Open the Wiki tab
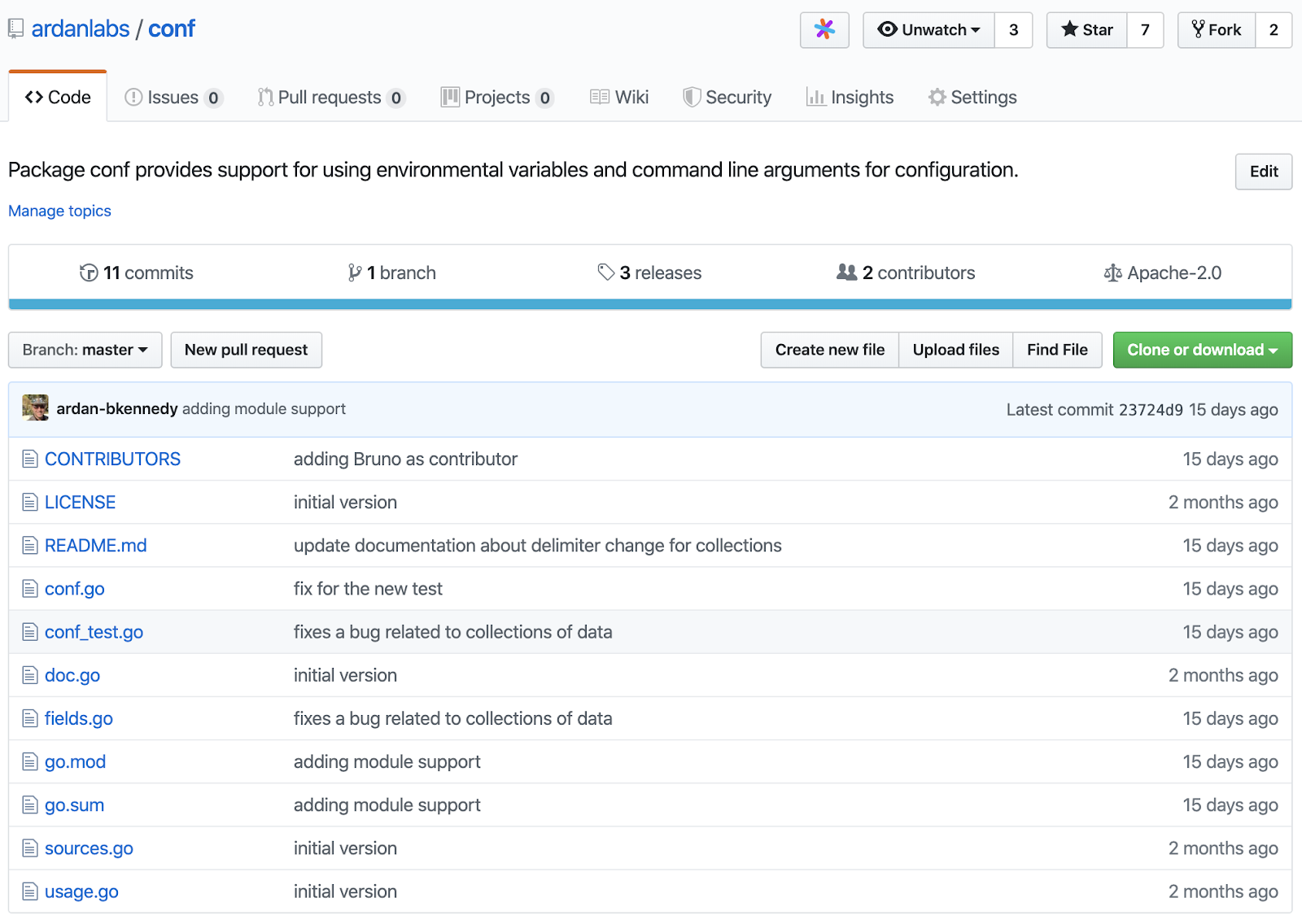Viewport: 1302px width, 924px height. 619,98
